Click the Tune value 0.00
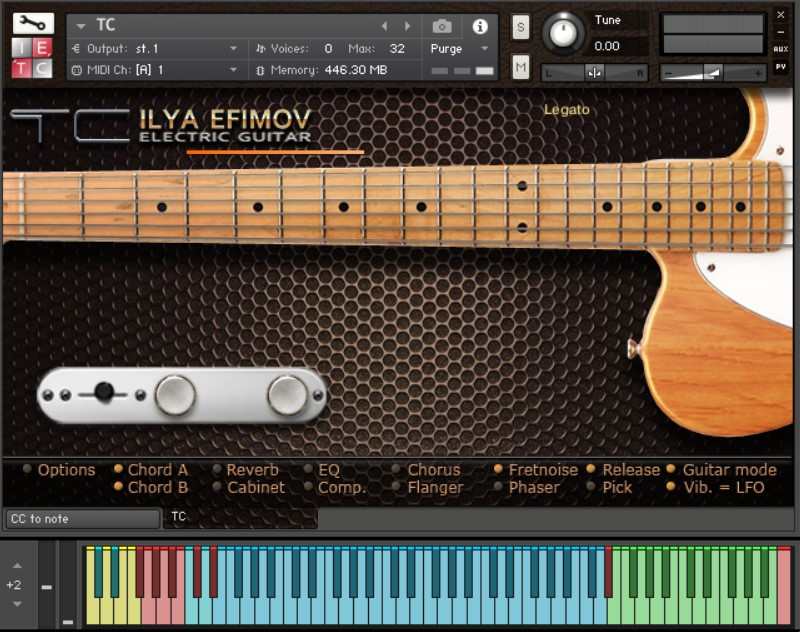 coord(607,46)
